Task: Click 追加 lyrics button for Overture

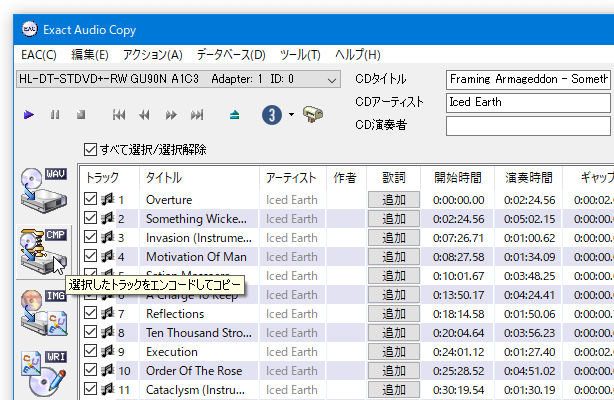Action: pos(394,200)
